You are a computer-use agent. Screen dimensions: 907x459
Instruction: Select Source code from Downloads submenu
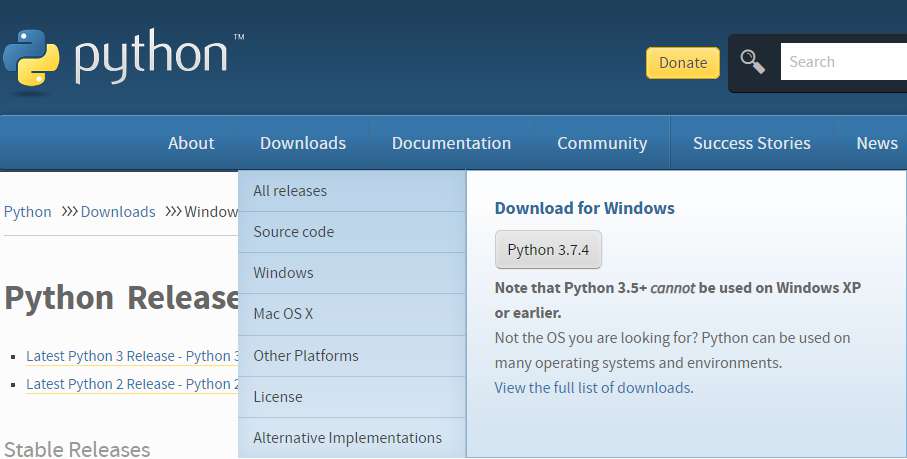[352, 232]
